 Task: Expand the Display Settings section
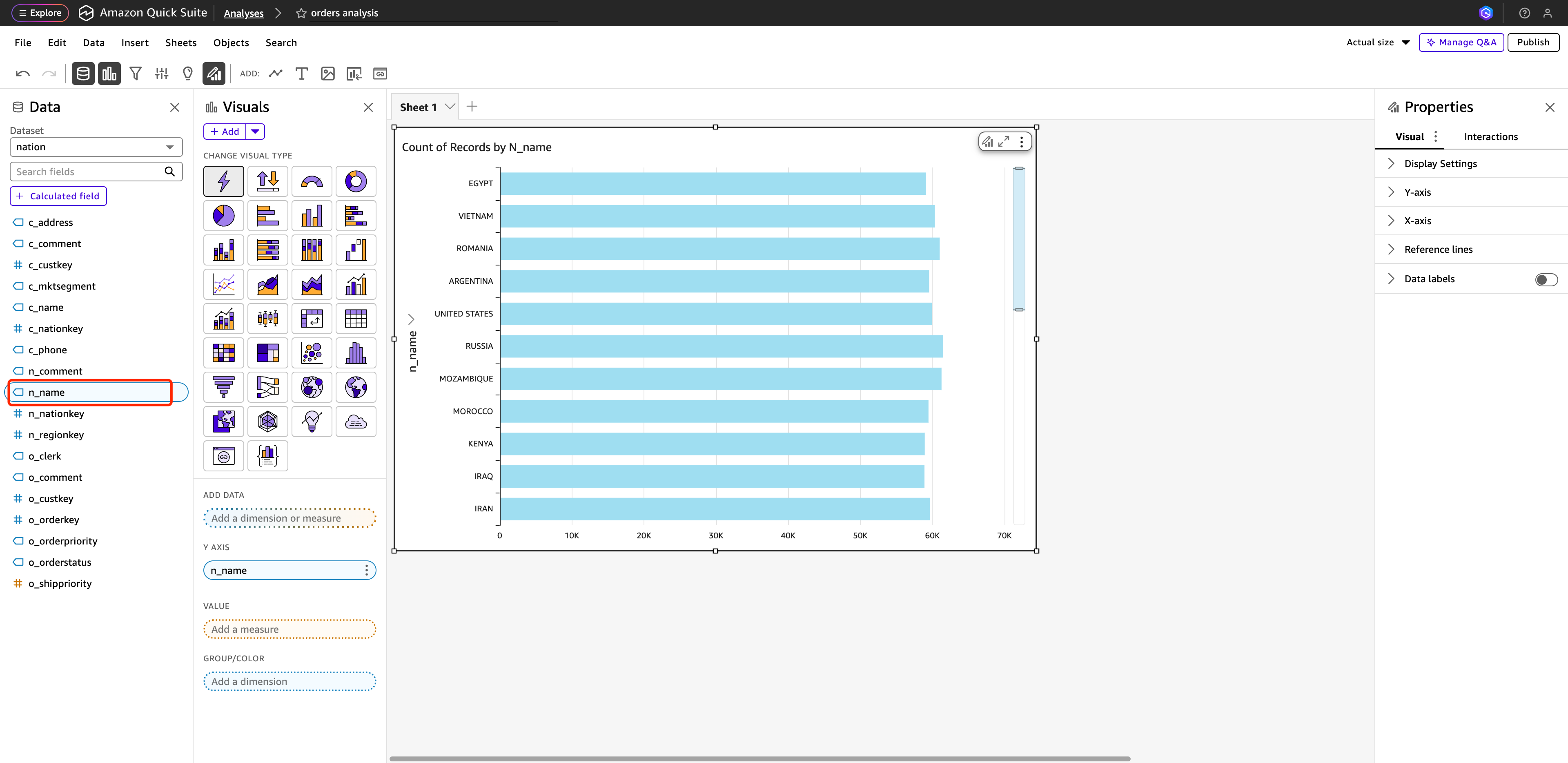point(1439,164)
